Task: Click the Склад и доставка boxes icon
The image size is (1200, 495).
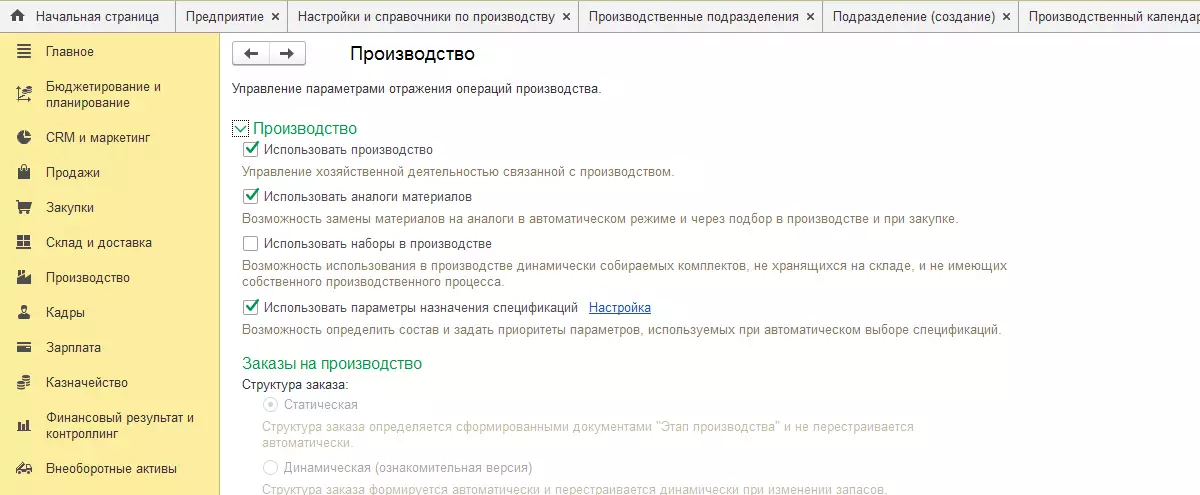Action: pos(25,242)
